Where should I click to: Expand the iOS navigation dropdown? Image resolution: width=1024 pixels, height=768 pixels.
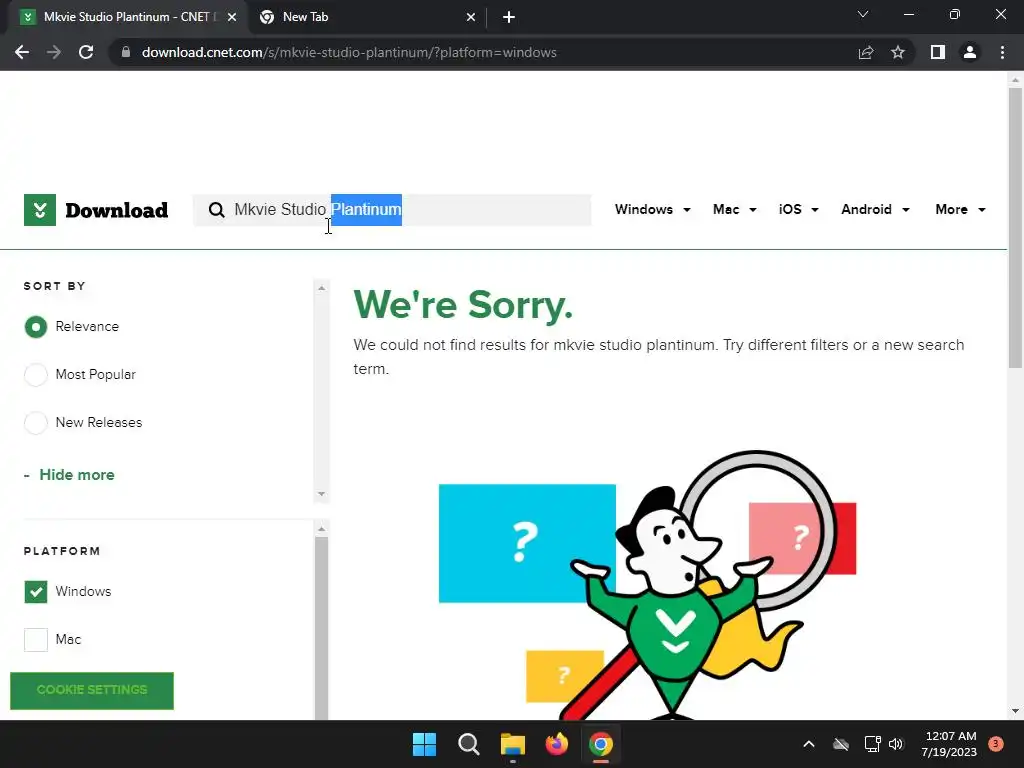798,210
